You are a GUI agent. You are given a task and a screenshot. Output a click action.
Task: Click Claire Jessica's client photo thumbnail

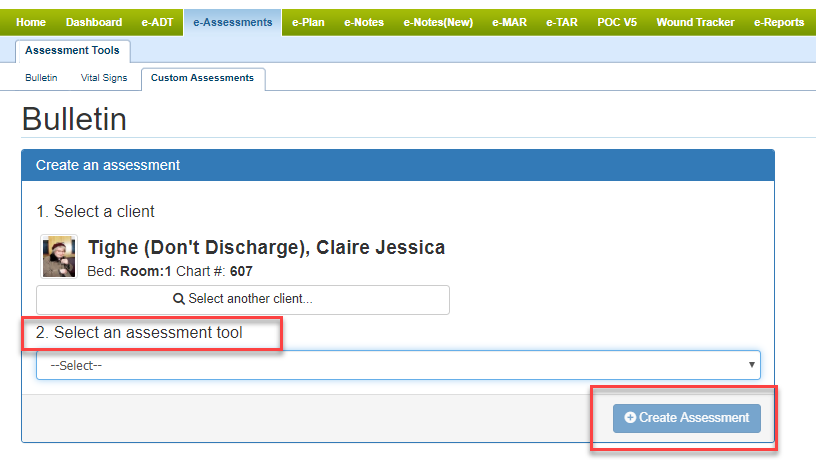(58, 257)
